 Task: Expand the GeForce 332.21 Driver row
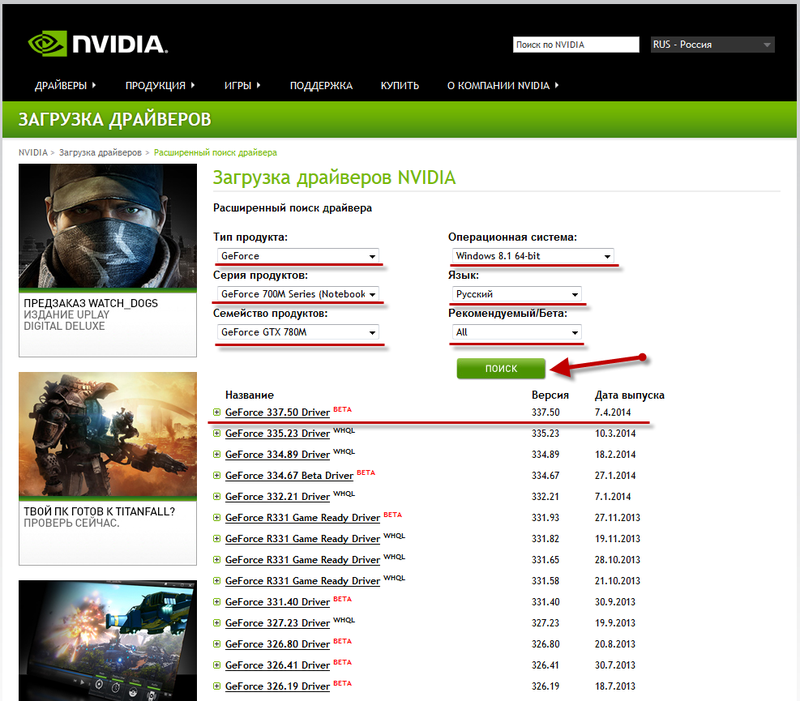[x=217, y=496]
